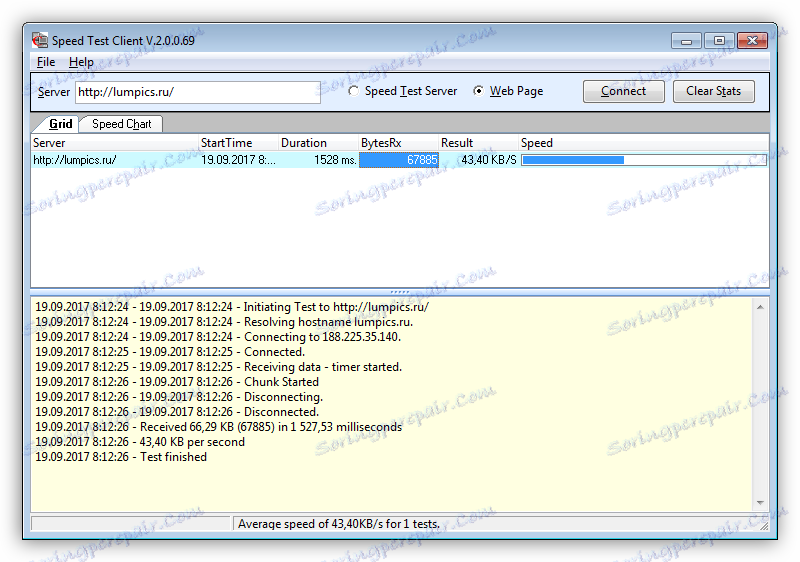The width and height of the screenshot is (800, 562).
Task: Click the 'Connecting to 188.225.35.140.' log line
Action: [218, 337]
